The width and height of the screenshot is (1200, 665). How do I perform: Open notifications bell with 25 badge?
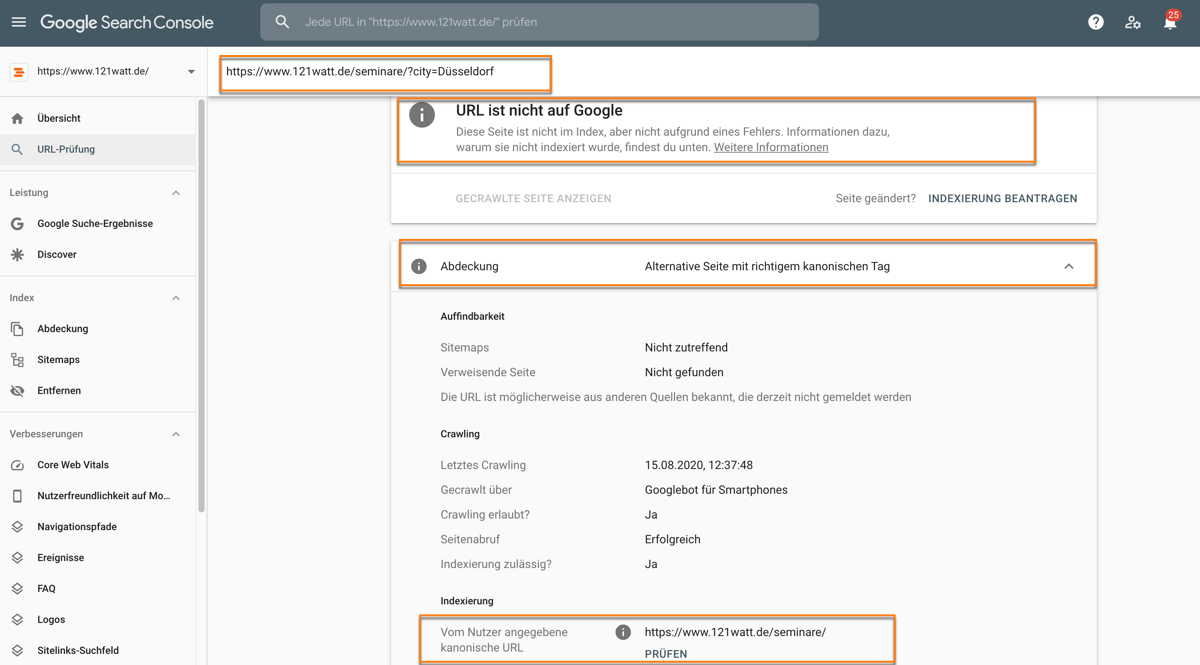click(1170, 21)
